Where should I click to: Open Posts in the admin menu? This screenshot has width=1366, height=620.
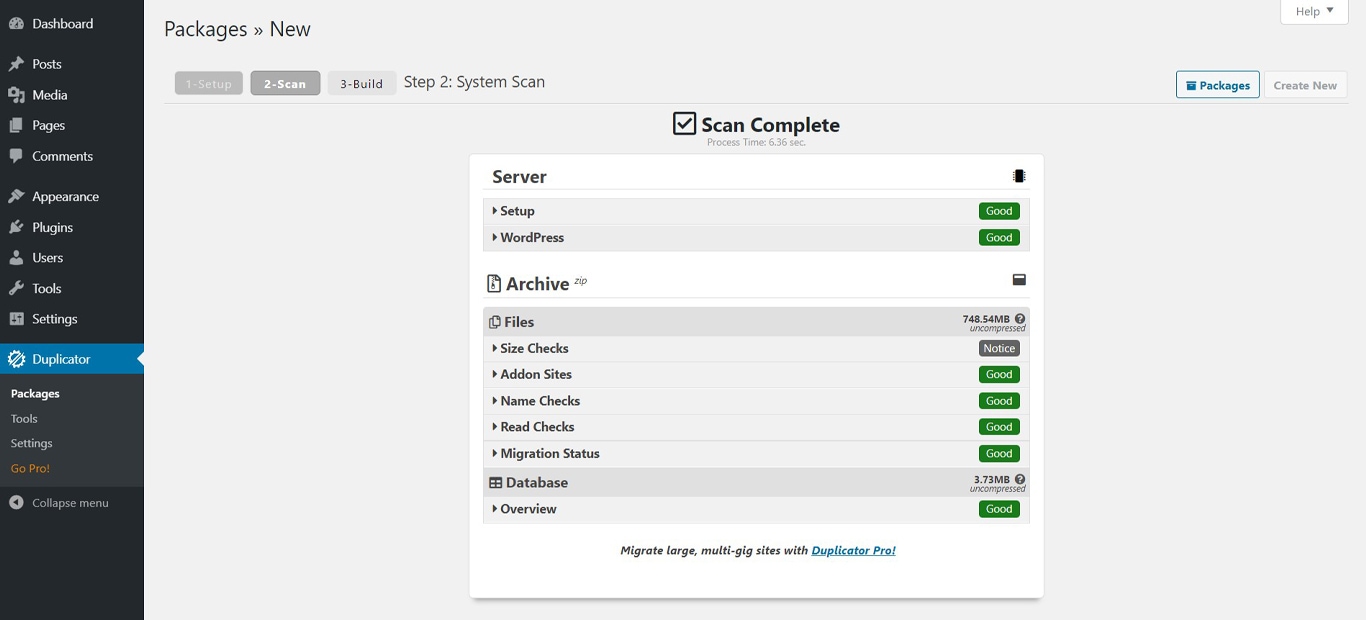click(x=72, y=64)
